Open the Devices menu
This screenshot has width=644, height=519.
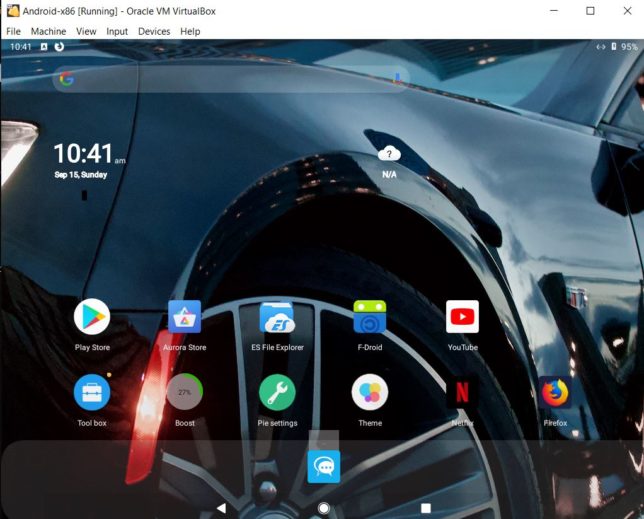[x=154, y=31]
